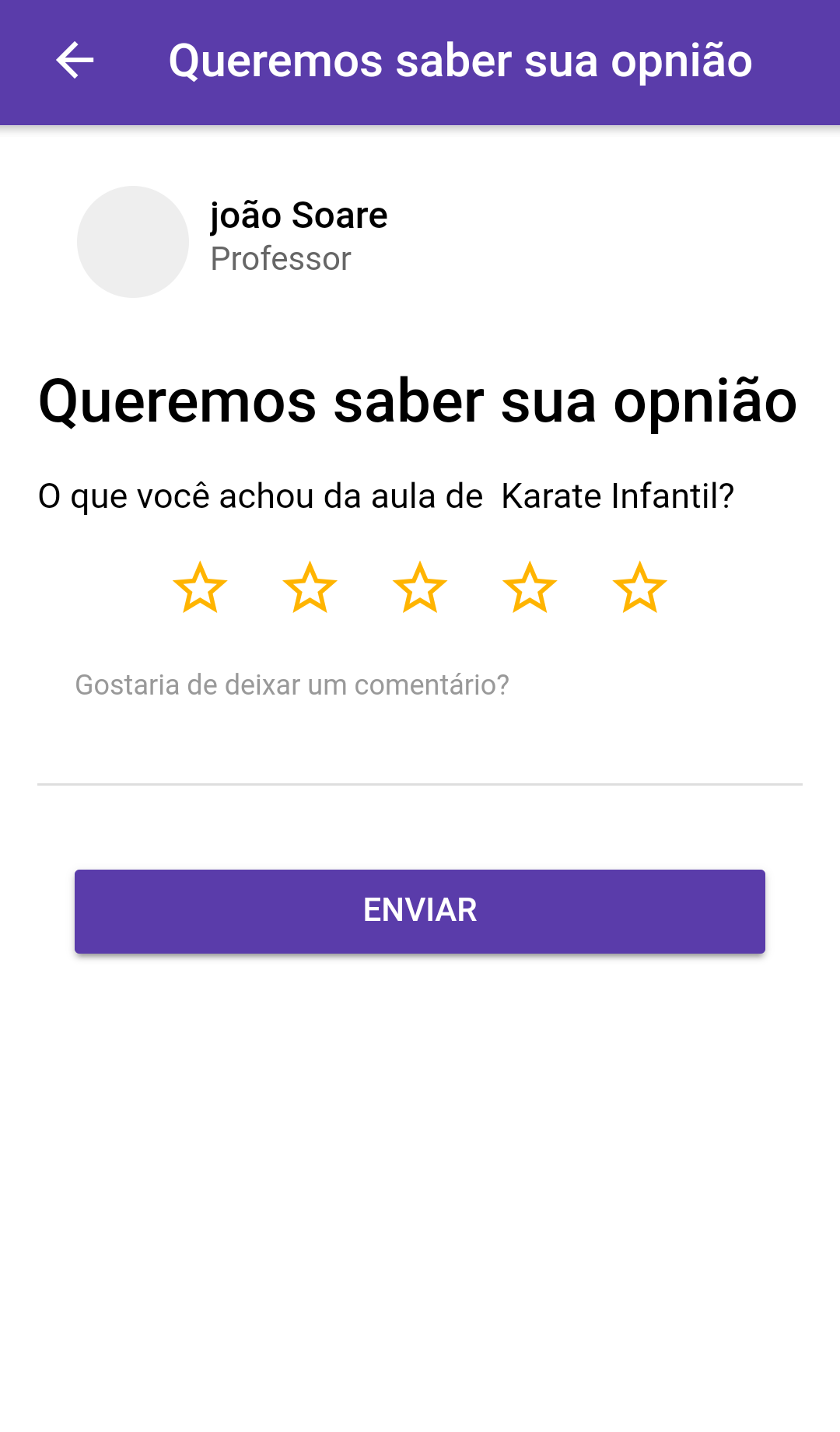
Task: Rate the class one star
Action: pos(200,587)
